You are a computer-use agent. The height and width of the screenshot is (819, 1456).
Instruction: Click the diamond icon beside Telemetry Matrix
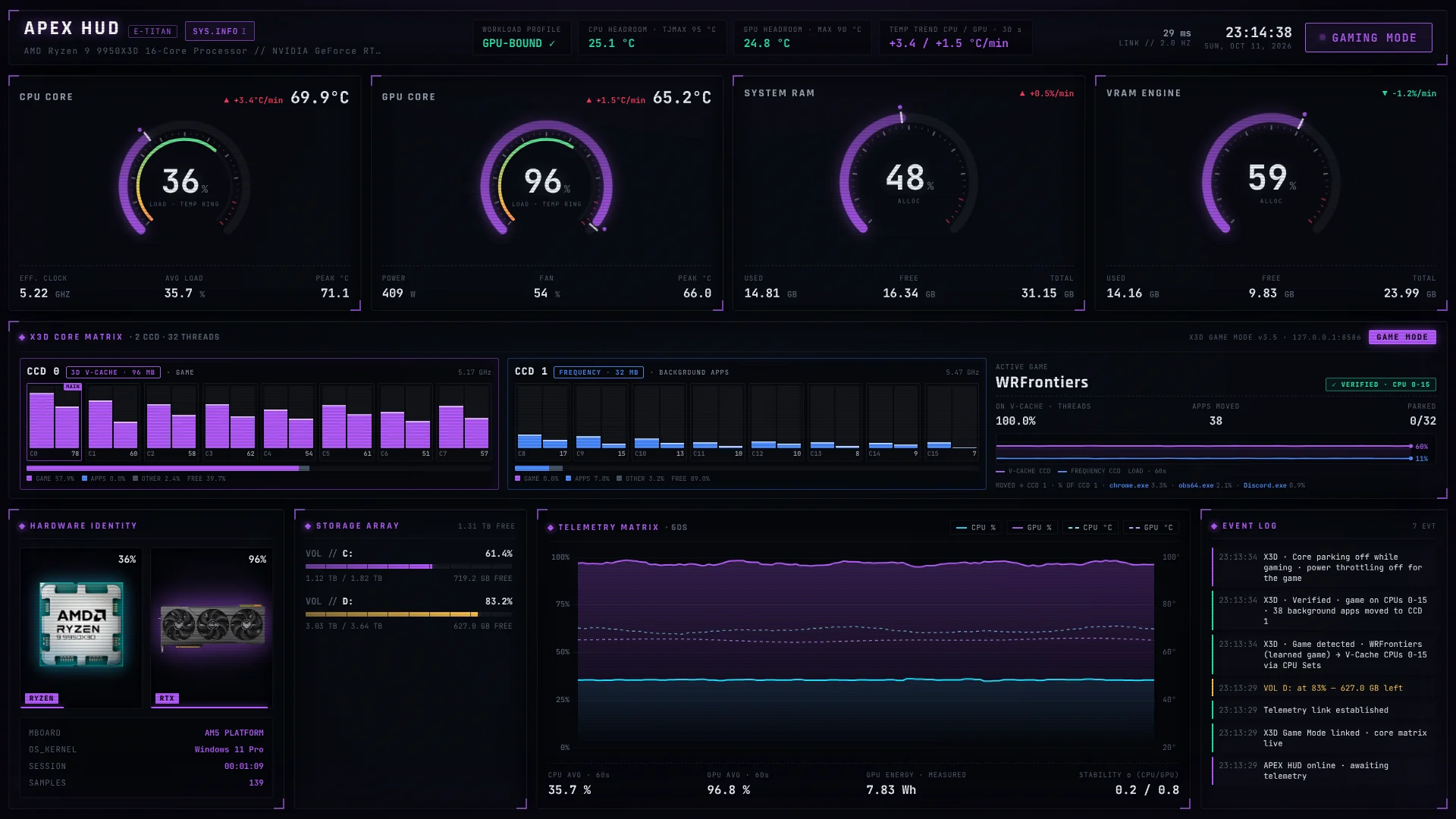[x=551, y=528]
